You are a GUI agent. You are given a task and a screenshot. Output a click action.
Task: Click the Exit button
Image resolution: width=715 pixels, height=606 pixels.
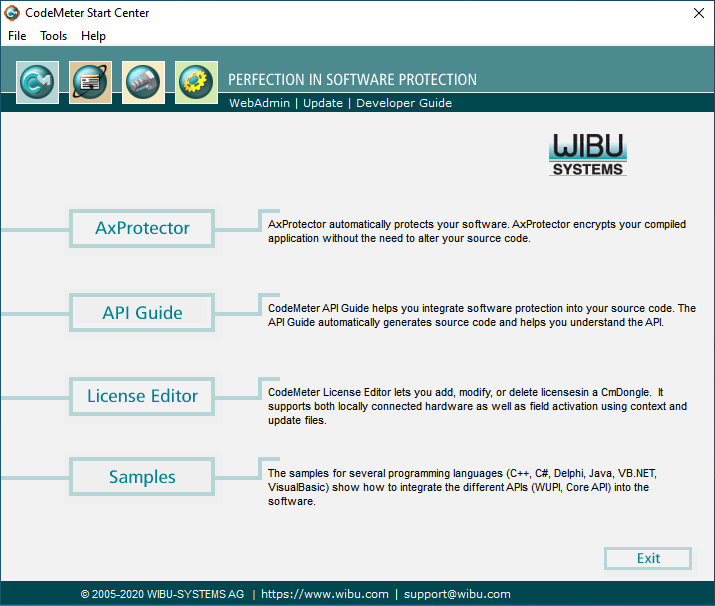tap(648, 559)
